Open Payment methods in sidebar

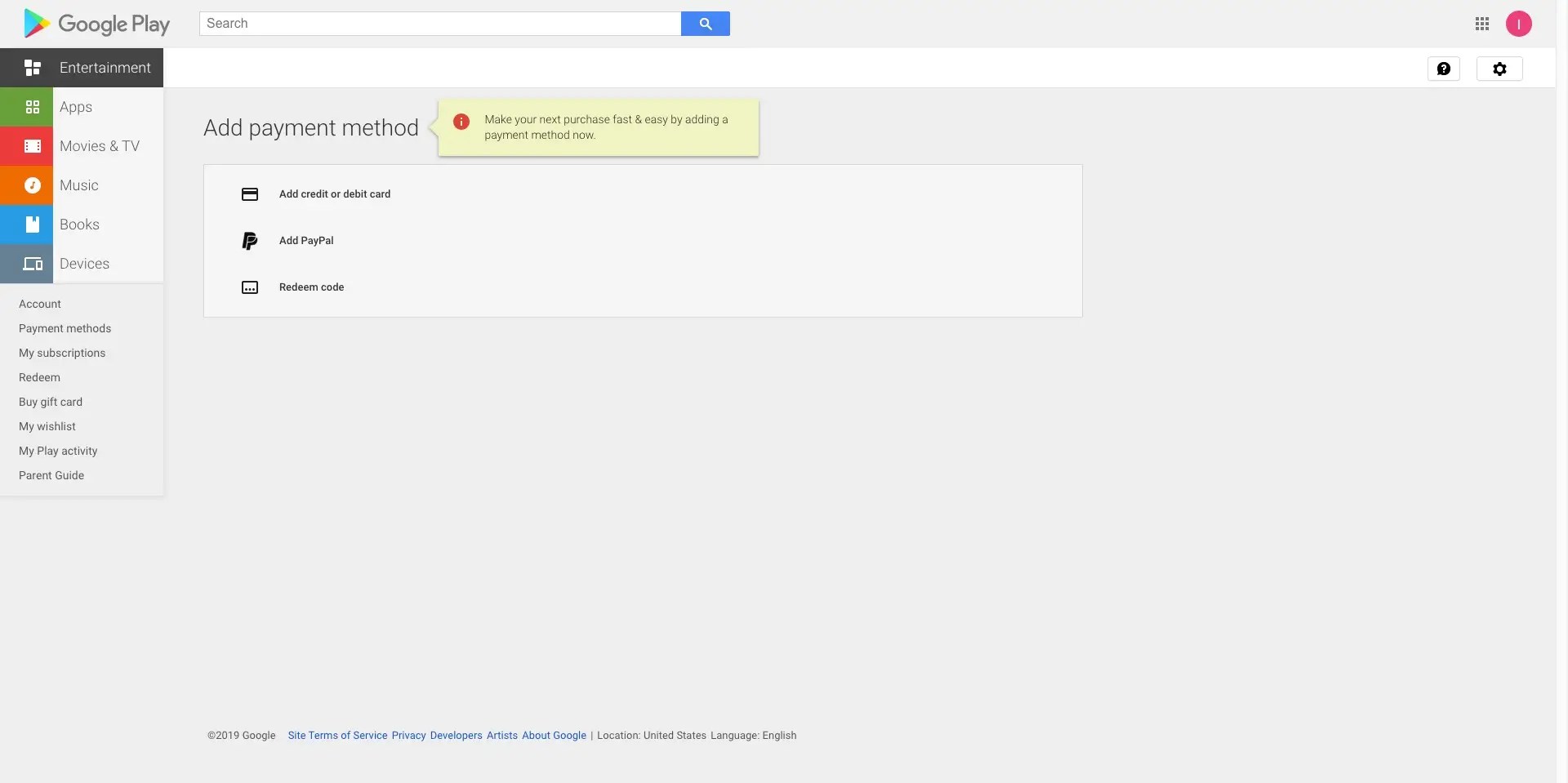click(x=65, y=328)
